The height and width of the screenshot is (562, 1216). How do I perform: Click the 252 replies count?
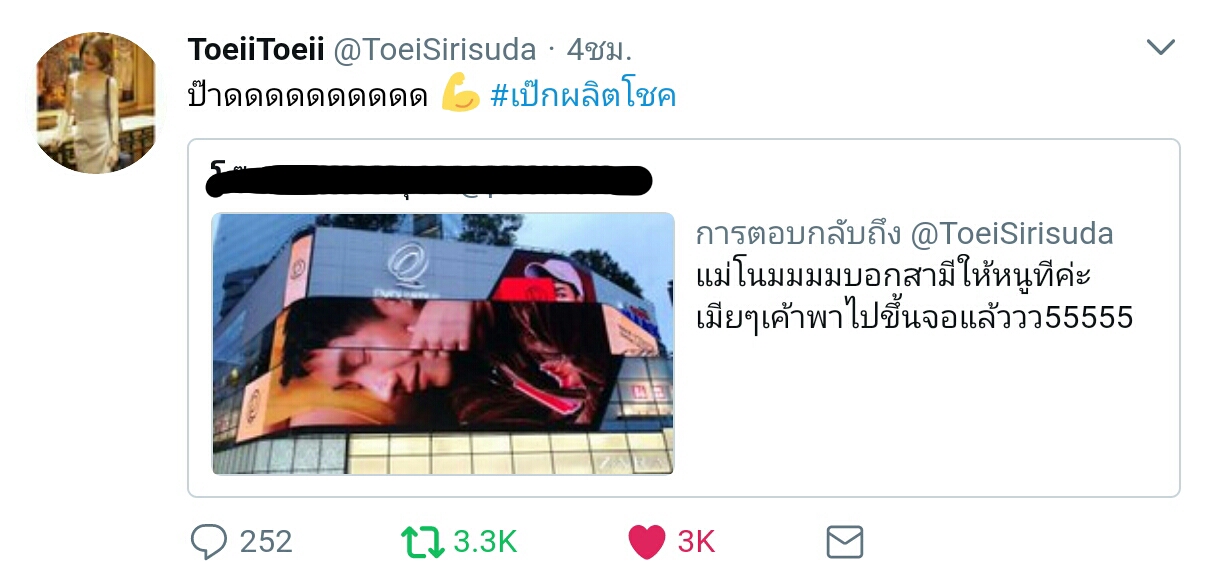point(266,541)
